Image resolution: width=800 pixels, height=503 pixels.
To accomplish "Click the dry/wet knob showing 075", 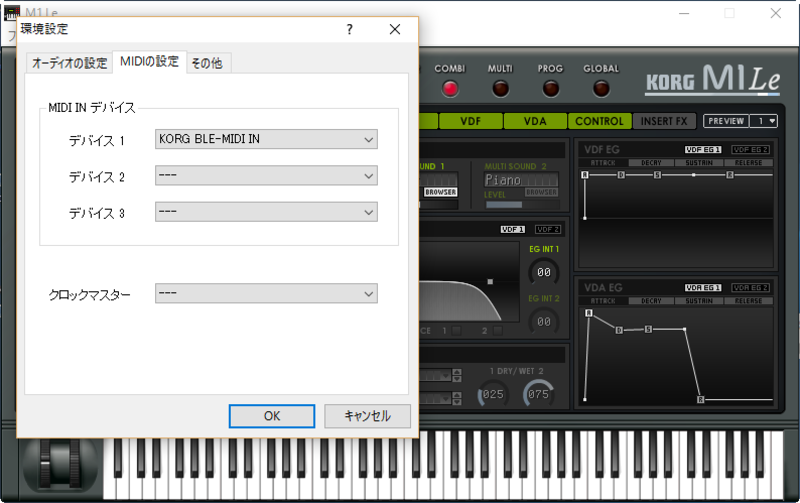I will (538, 394).
